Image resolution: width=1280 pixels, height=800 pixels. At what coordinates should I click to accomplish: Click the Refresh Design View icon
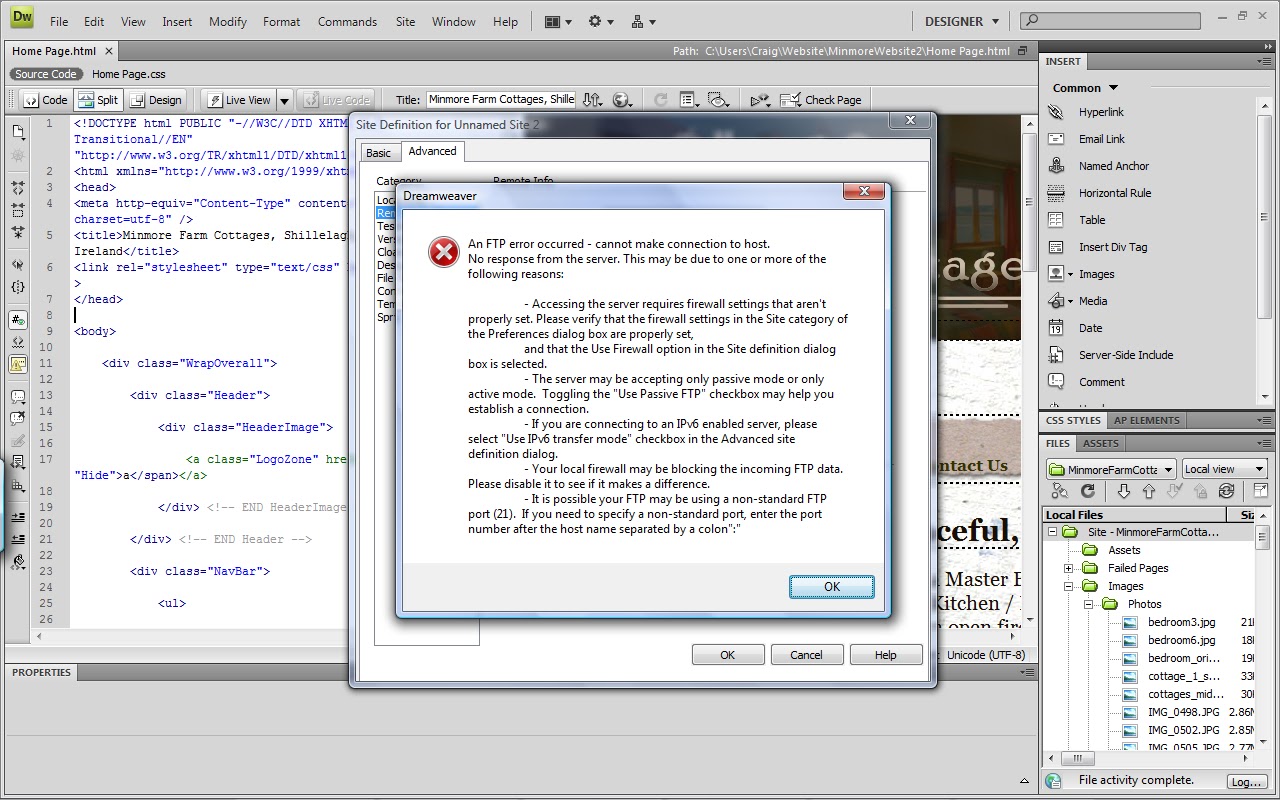660,100
